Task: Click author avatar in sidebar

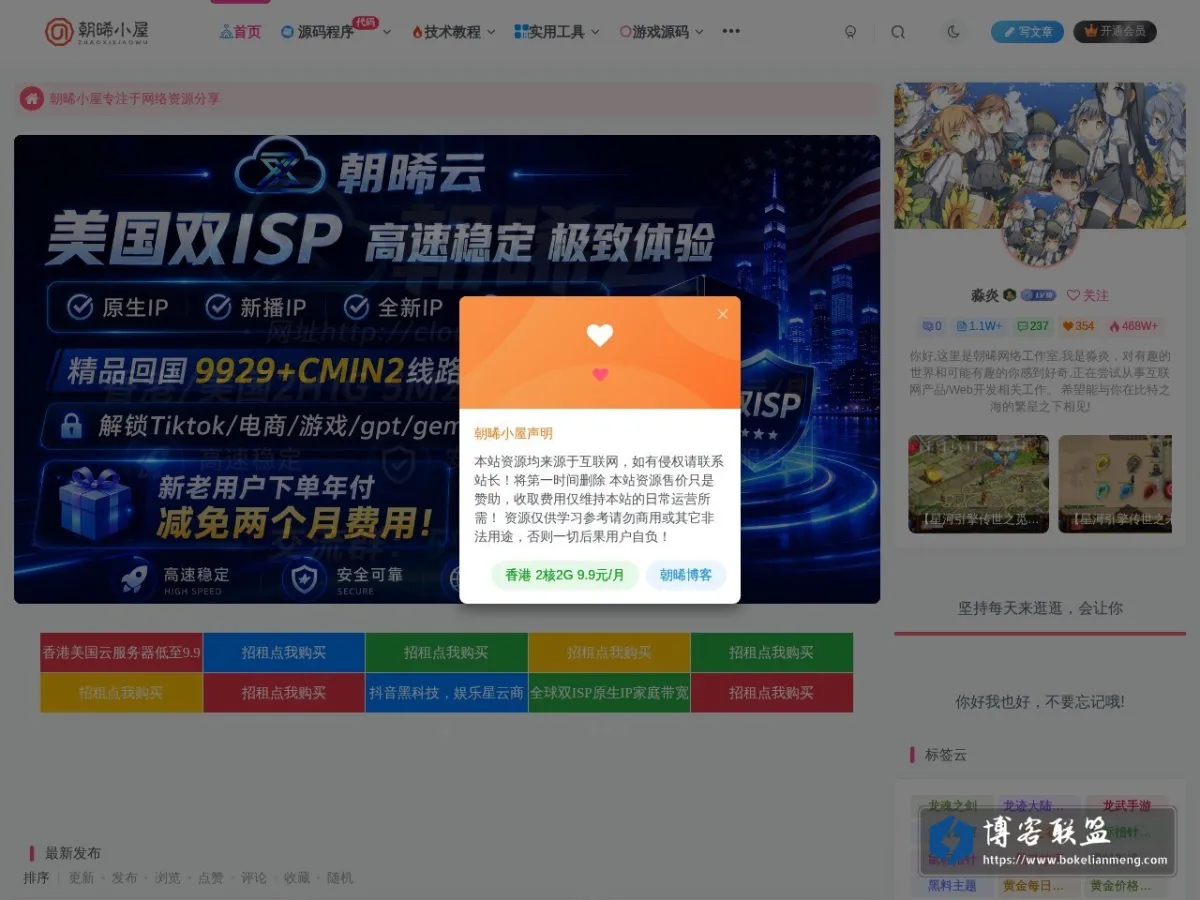Action: point(1041,230)
